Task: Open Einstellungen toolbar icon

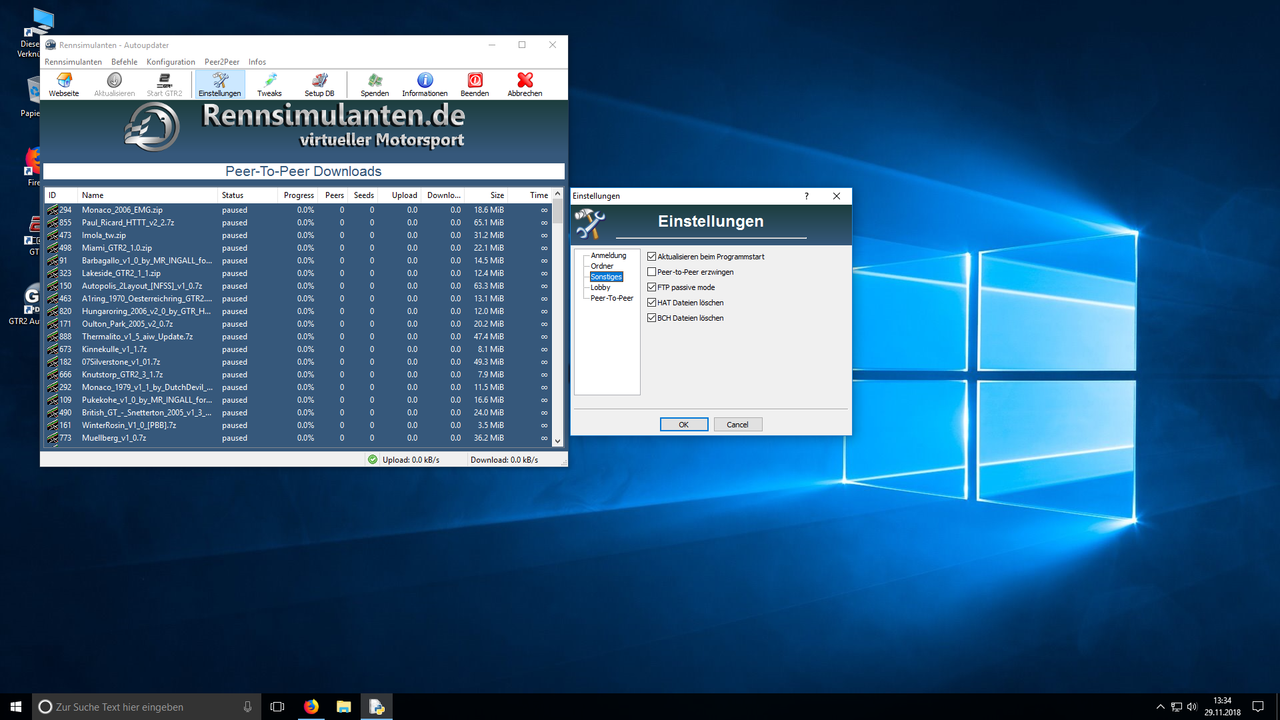Action: pos(220,84)
